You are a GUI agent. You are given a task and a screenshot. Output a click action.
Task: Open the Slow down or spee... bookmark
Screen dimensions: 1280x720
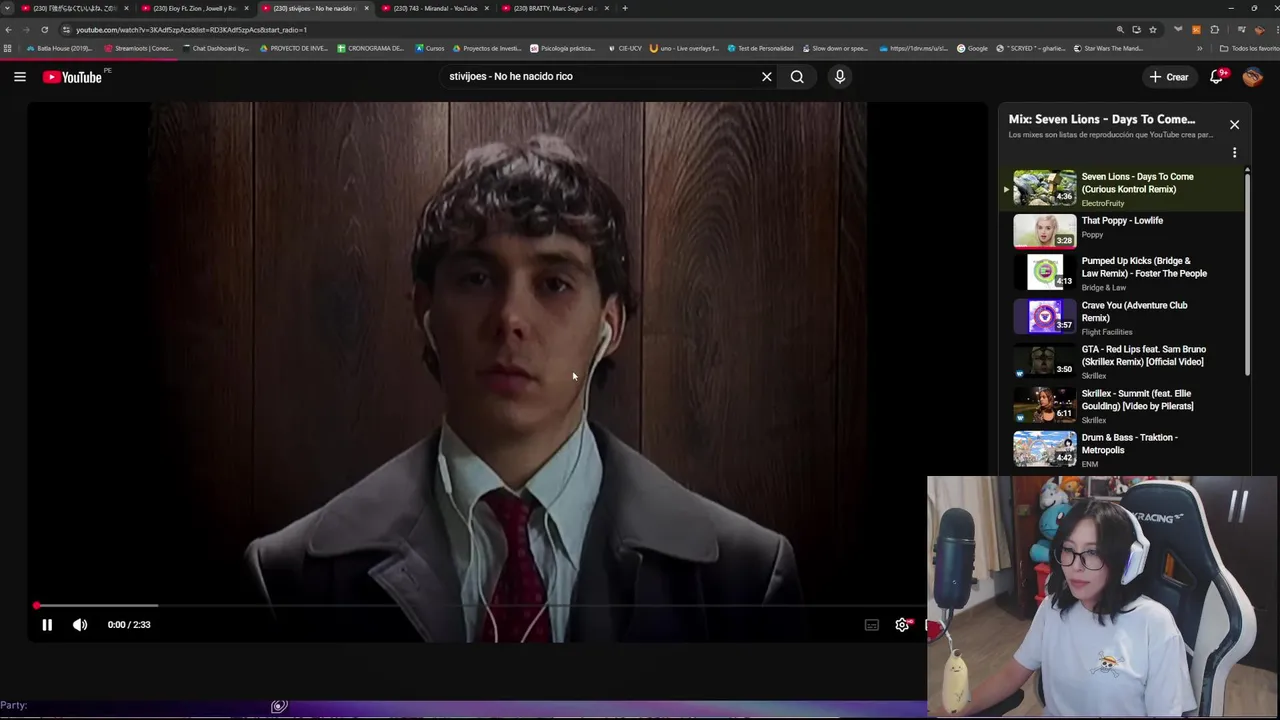834,48
